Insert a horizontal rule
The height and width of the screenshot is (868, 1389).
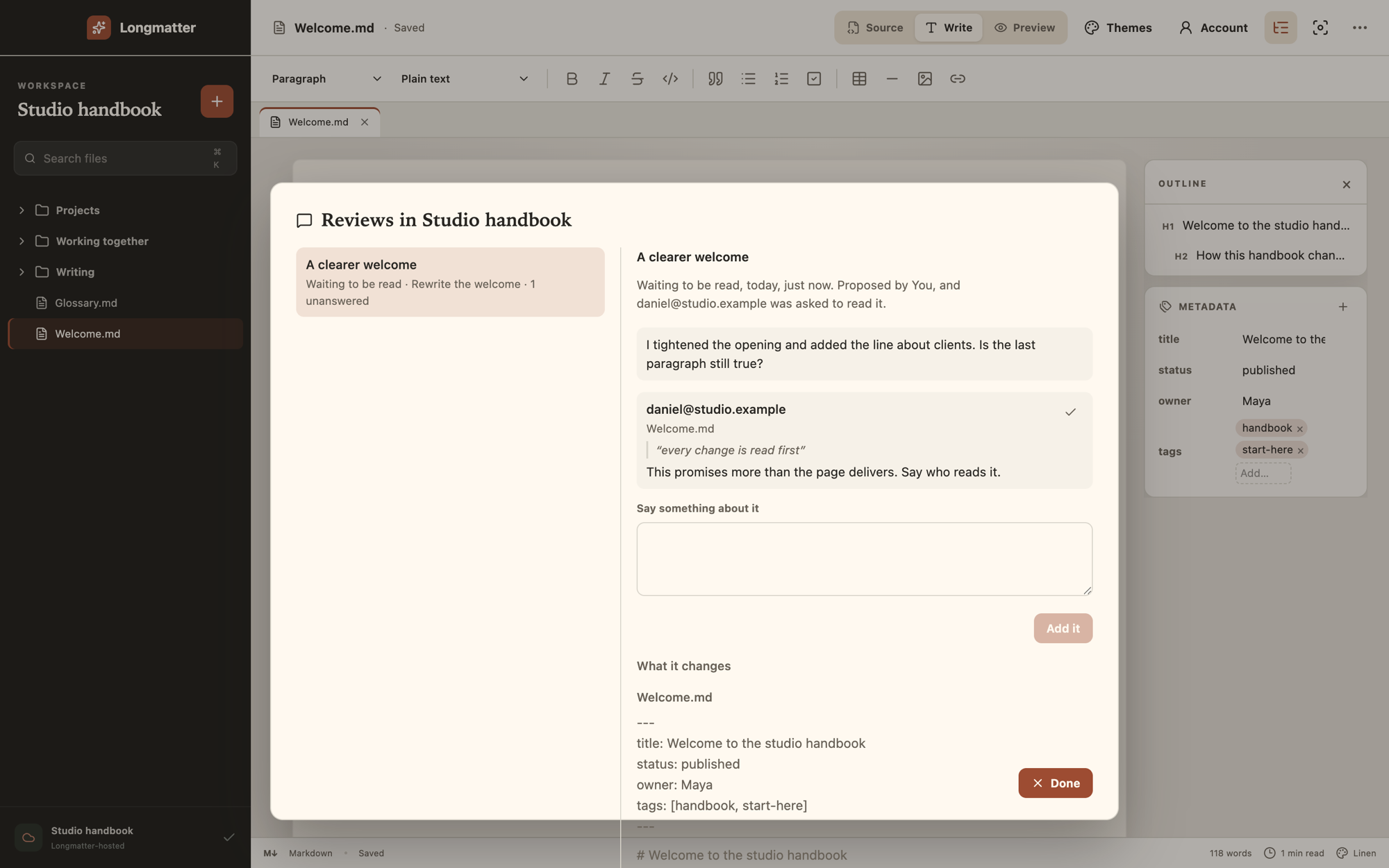[x=892, y=78]
